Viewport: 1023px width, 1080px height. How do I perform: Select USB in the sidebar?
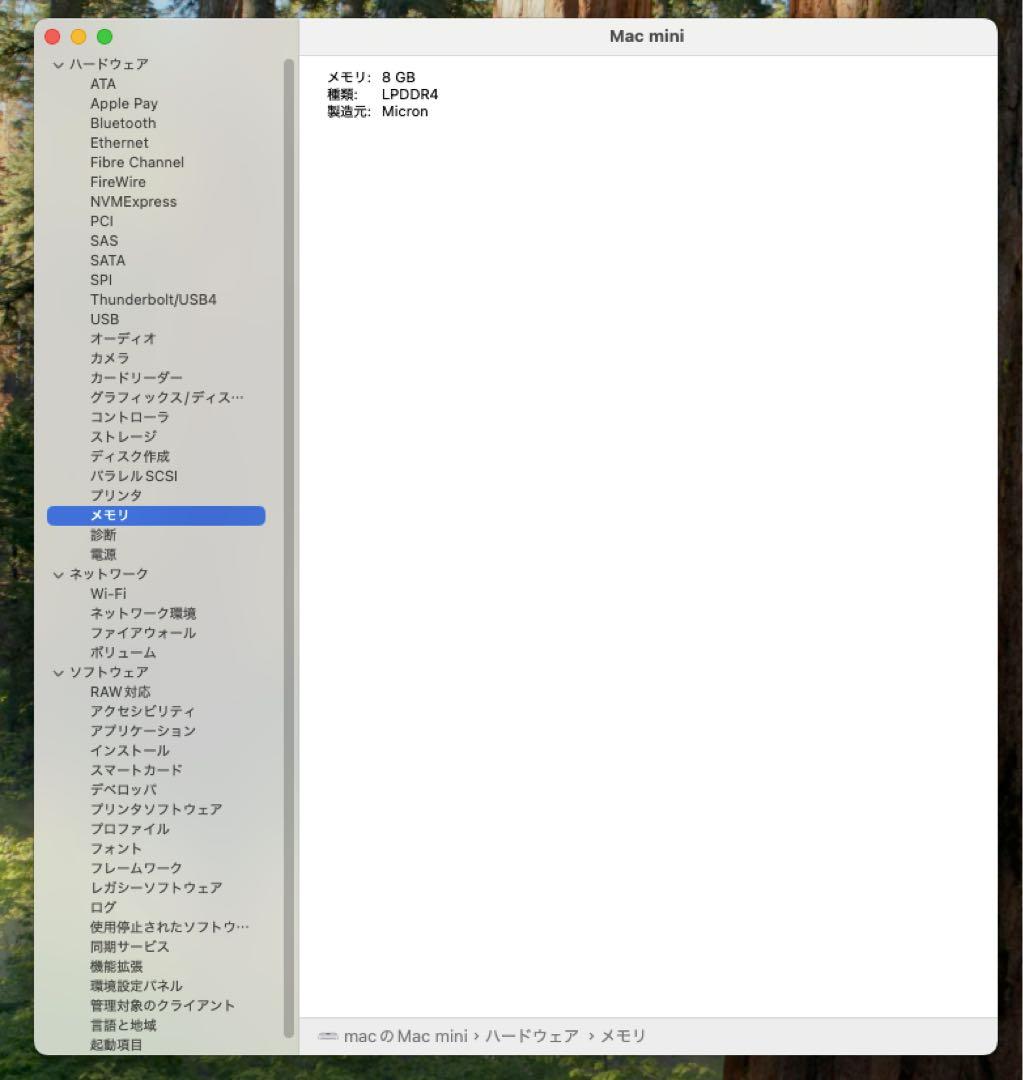(x=105, y=320)
